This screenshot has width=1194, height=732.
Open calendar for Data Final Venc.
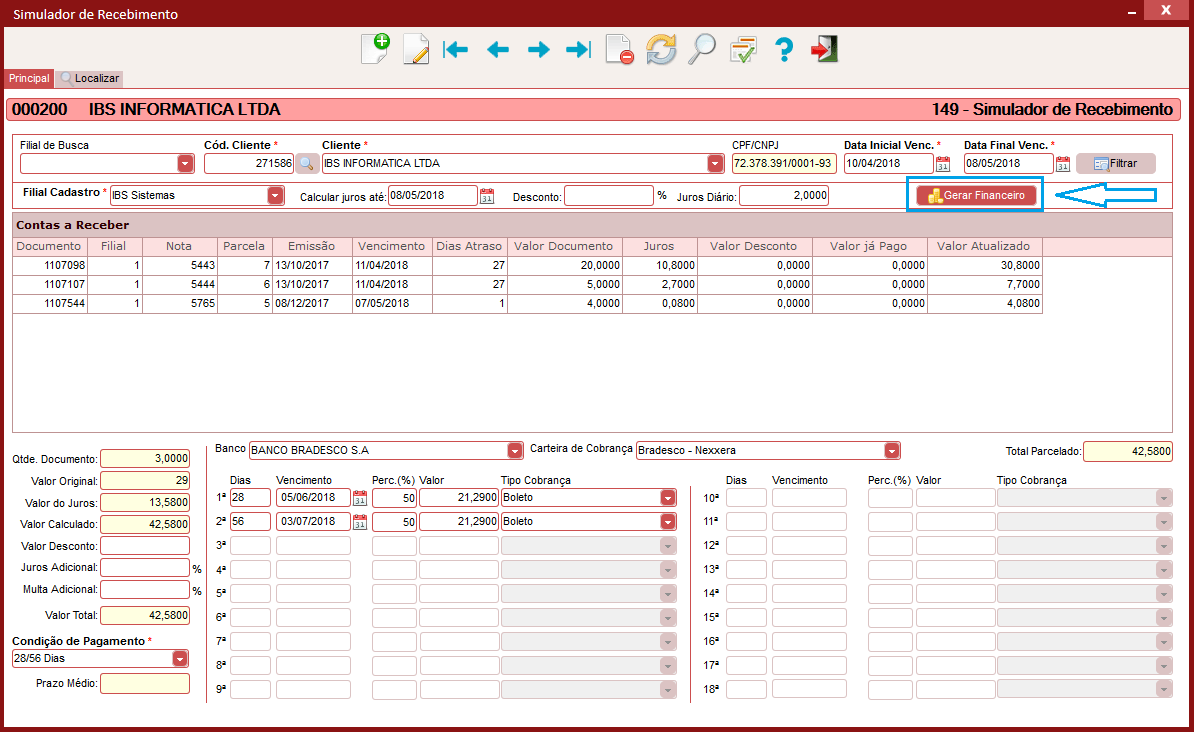click(1063, 164)
